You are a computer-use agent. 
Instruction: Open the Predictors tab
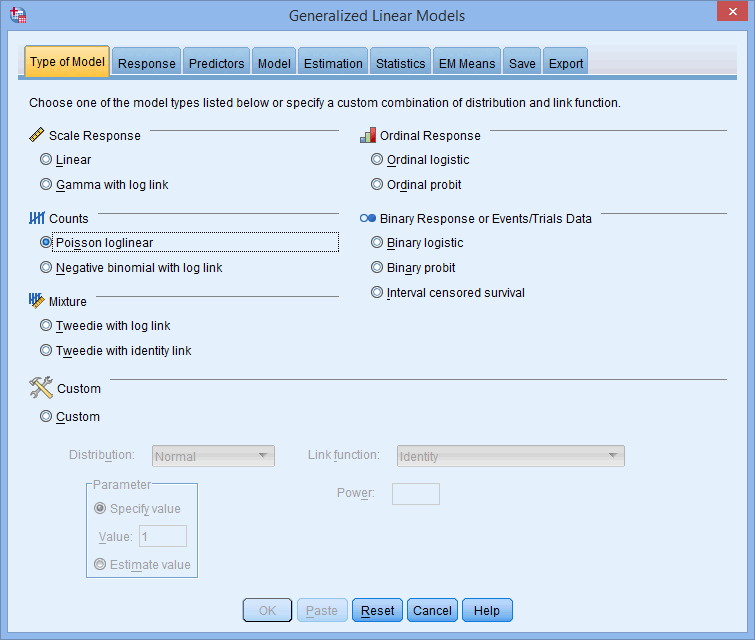[x=216, y=63]
